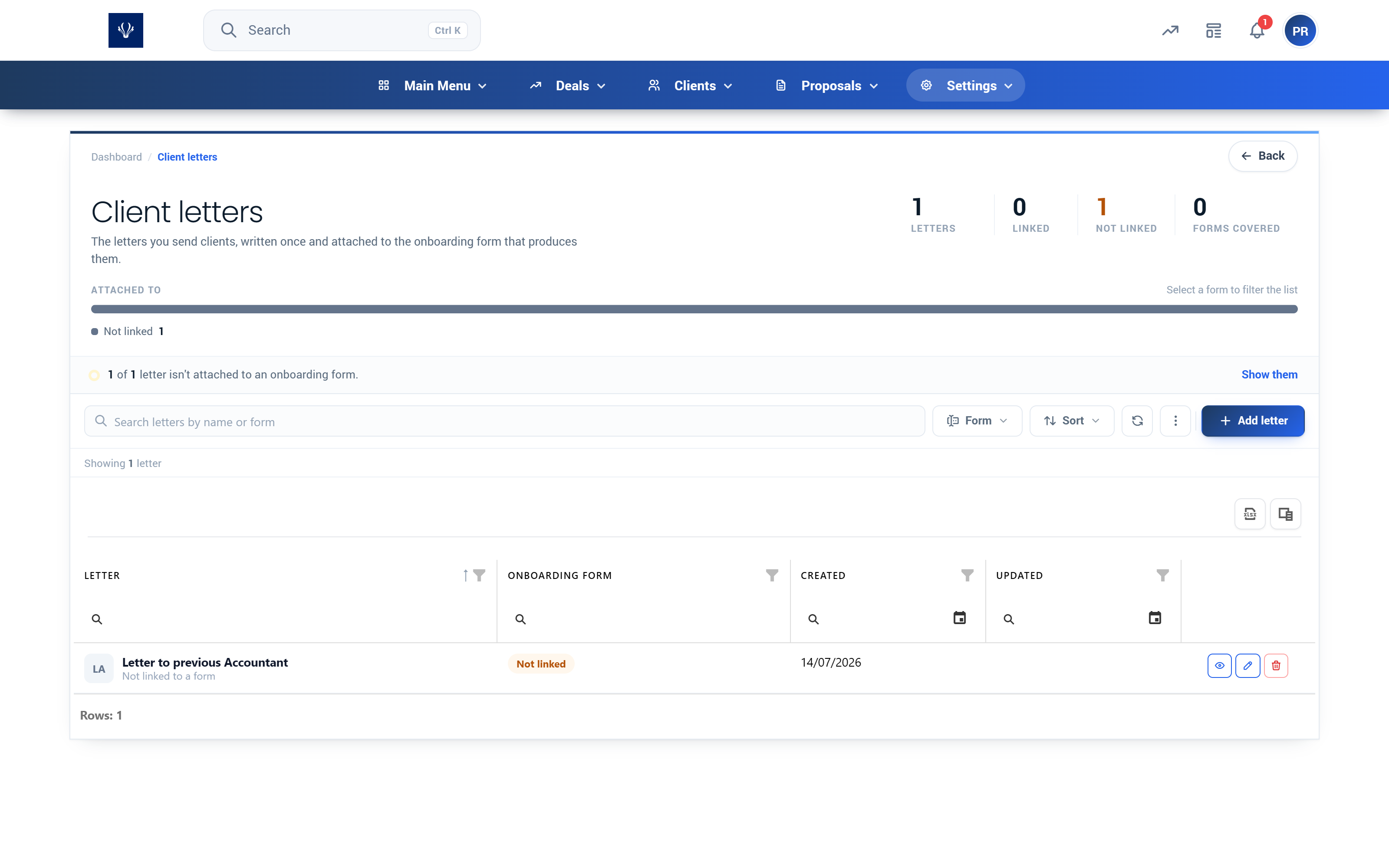The width and height of the screenshot is (1389, 868).
Task: Toggle sort order arrow on Letter column
Action: tap(465, 575)
